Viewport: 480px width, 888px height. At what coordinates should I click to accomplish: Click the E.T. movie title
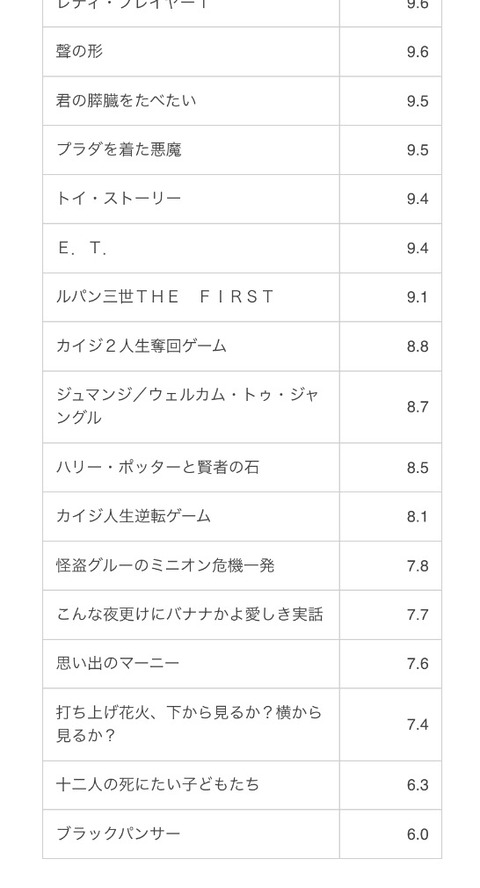[82, 248]
